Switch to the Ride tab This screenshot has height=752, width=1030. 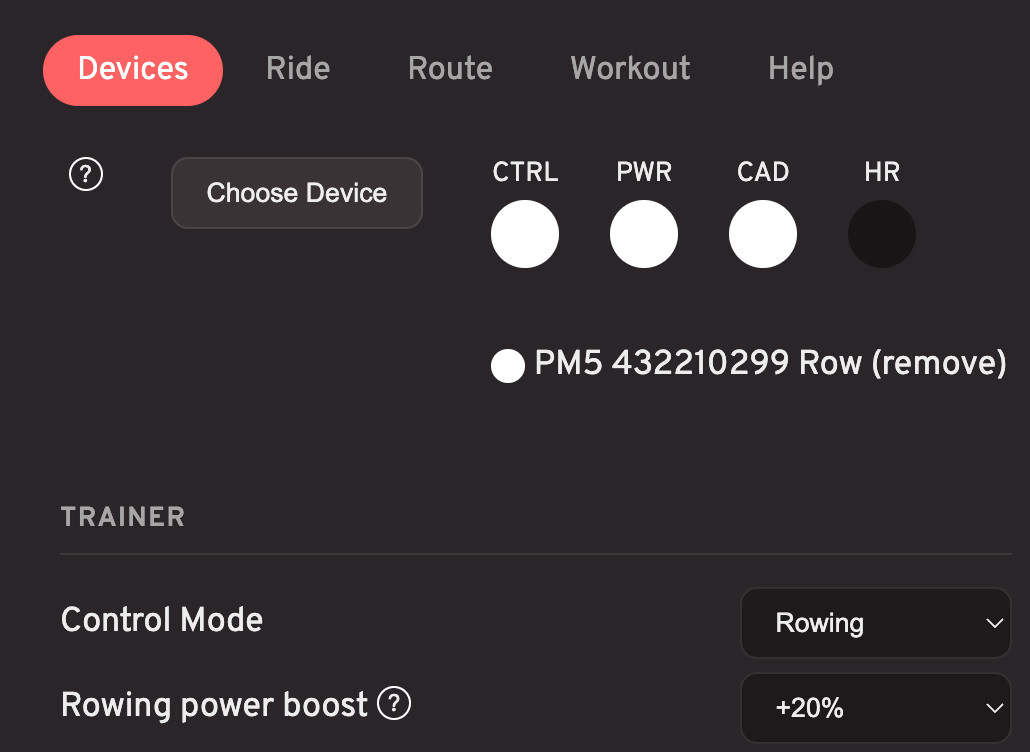click(298, 68)
